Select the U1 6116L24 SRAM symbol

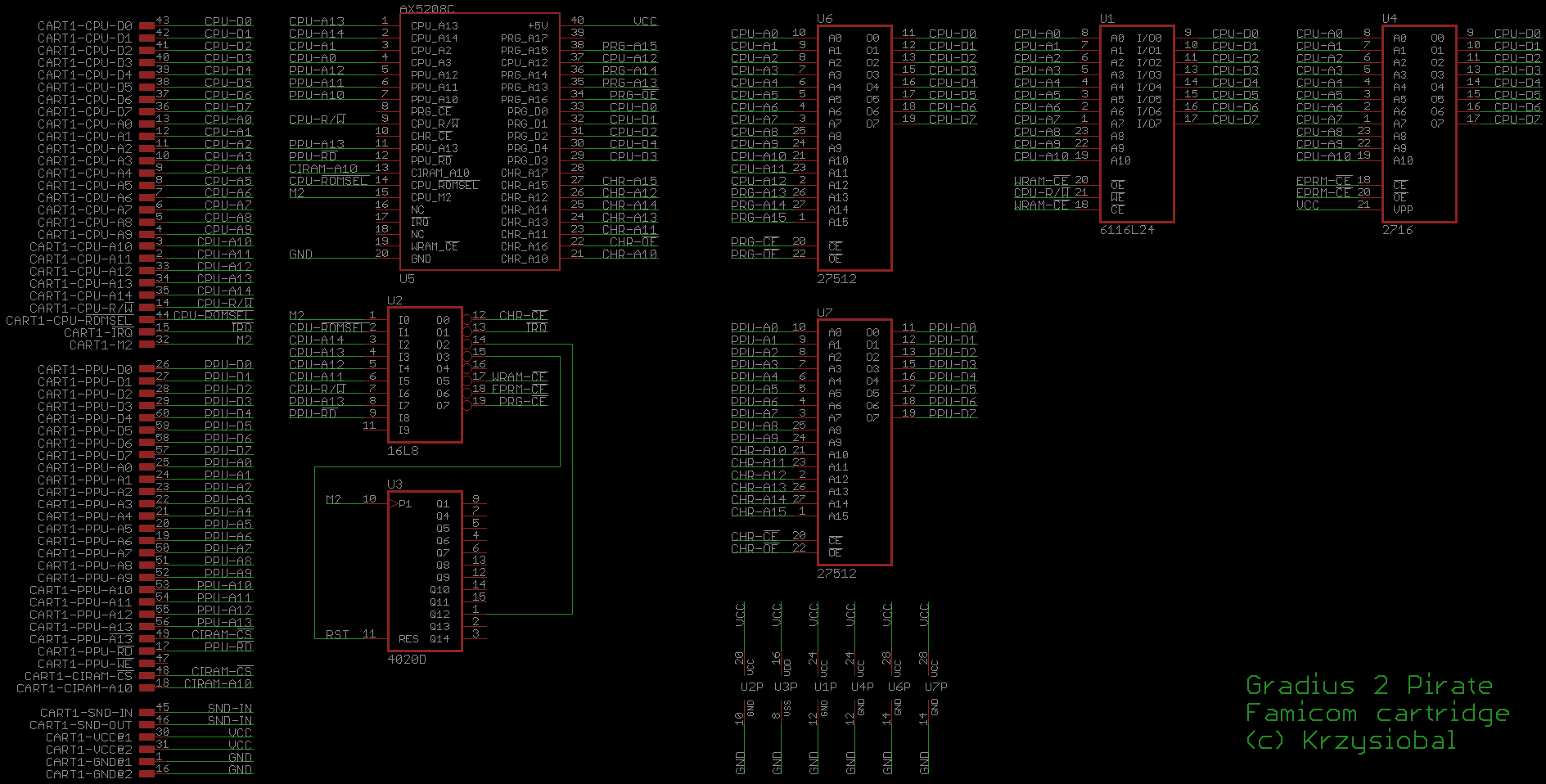[x=1137, y=124]
